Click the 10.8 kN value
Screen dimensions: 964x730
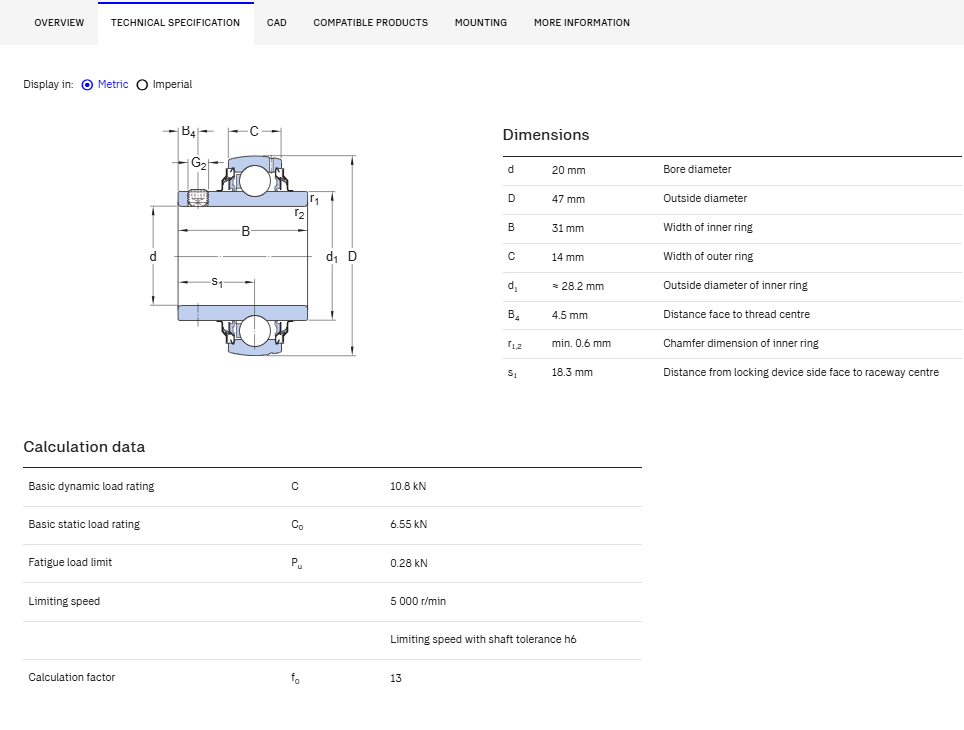click(x=408, y=486)
